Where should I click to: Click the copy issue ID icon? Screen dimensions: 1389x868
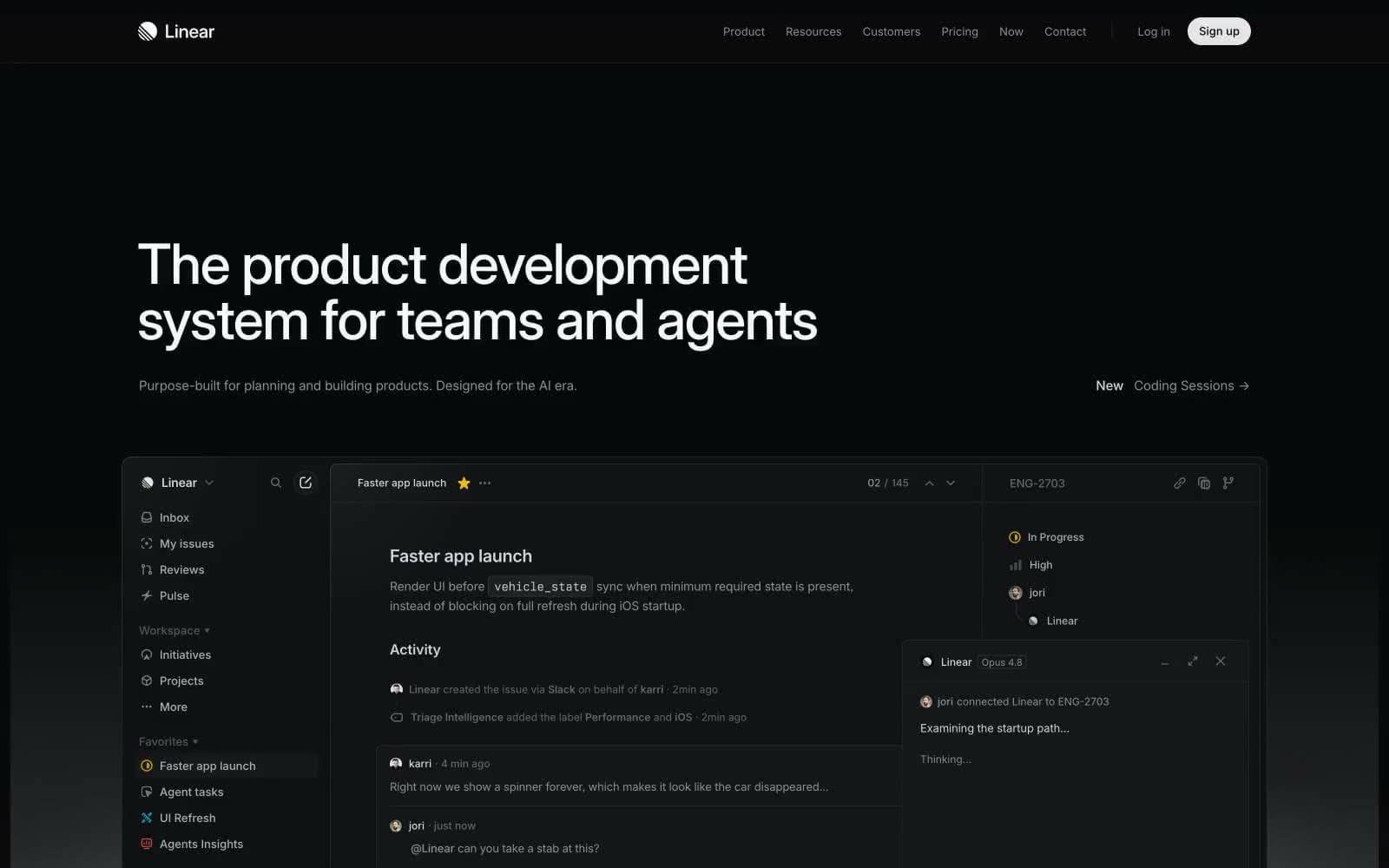(1204, 483)
